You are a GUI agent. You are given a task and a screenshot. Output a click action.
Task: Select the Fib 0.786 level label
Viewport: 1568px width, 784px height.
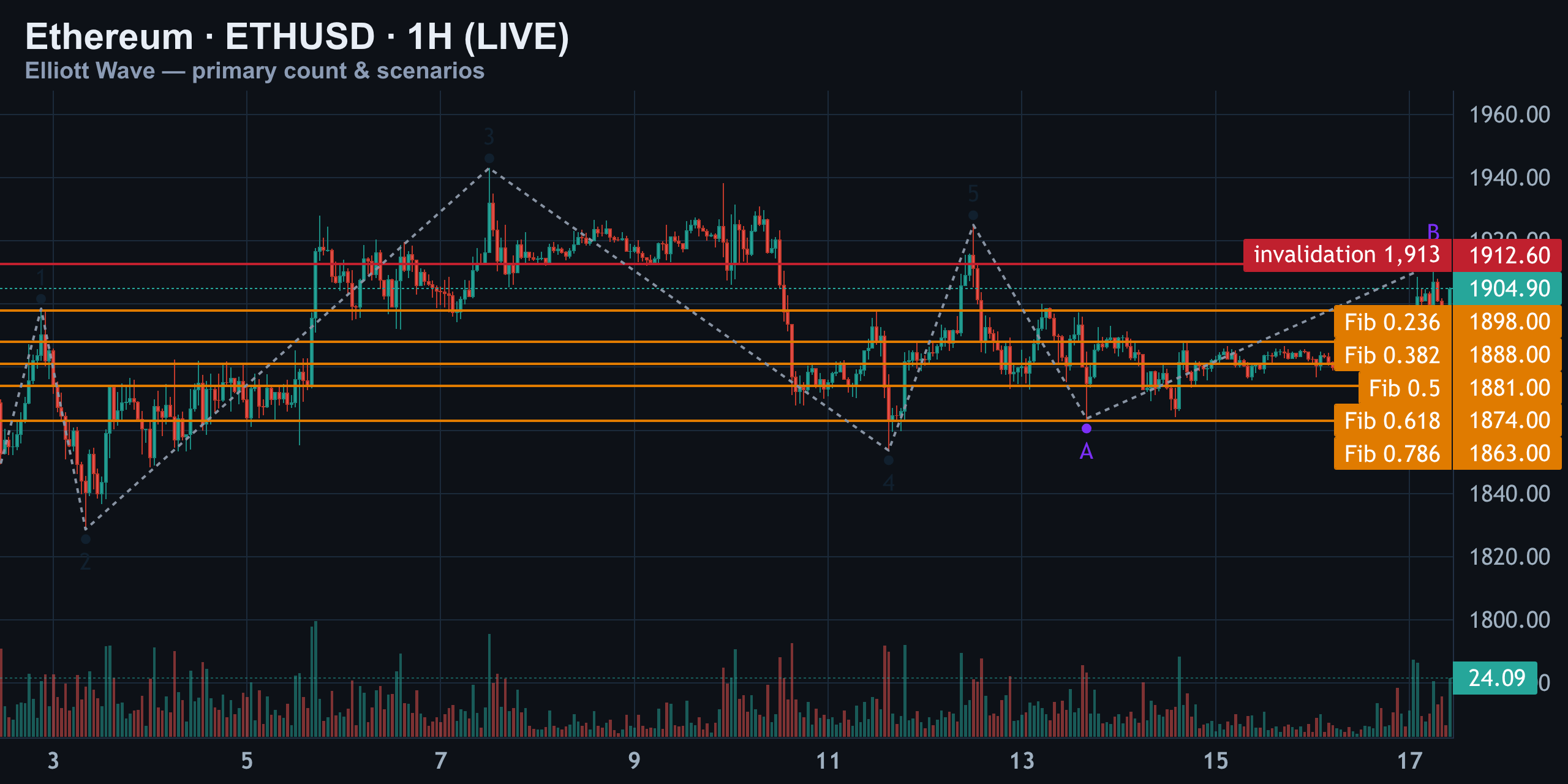(1392, 454)
